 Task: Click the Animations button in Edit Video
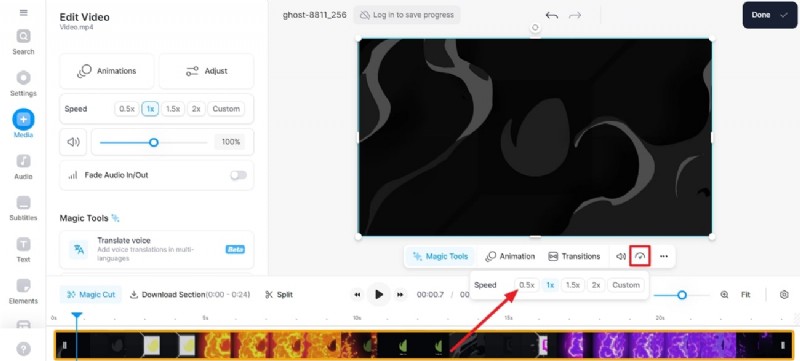pos(107,71)
